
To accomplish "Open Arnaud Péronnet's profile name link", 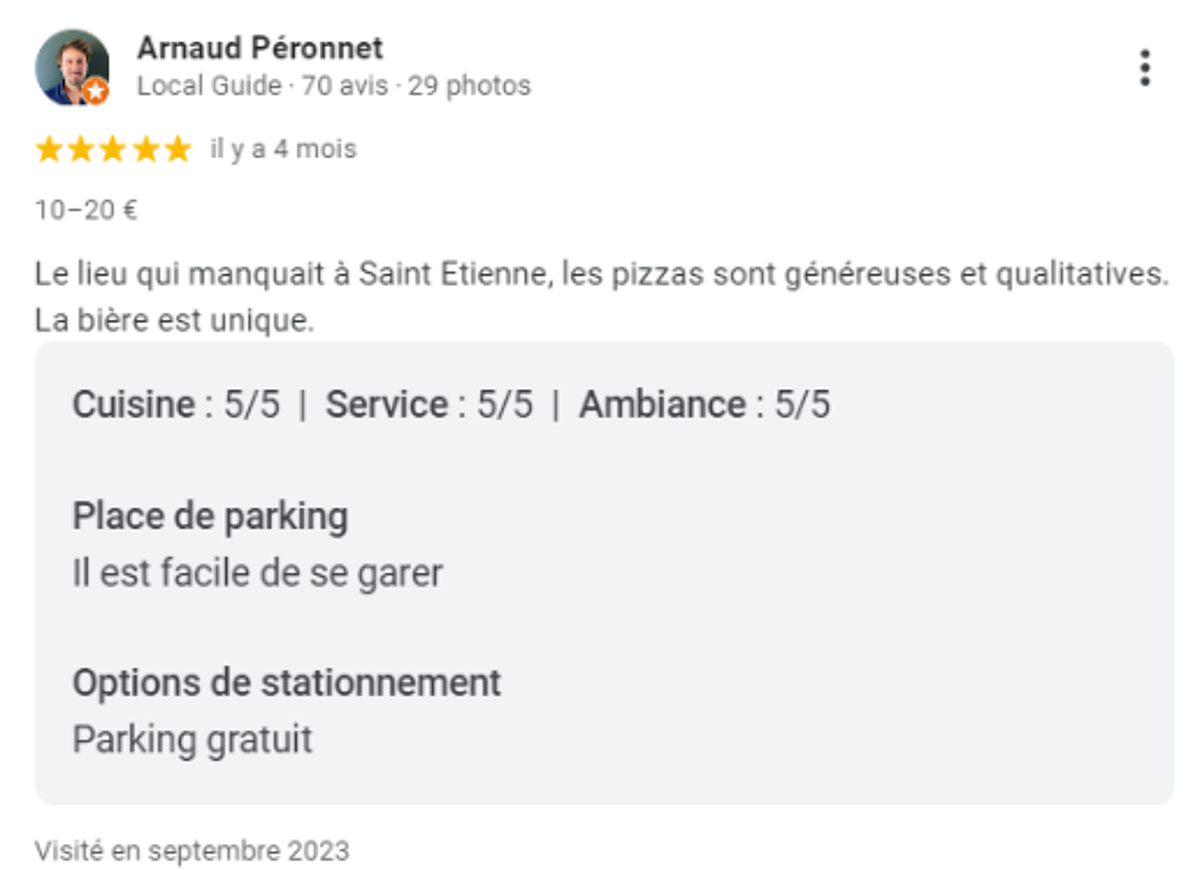I will (260, 48).
